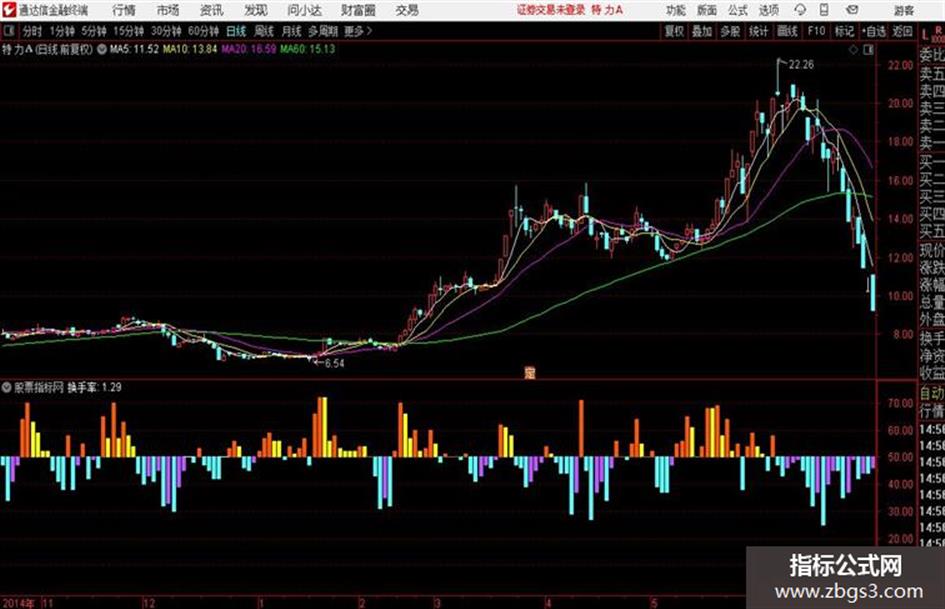Screen dimensions: 945x609
Task: Open the 交易 menu
Action: coord(407,10)
